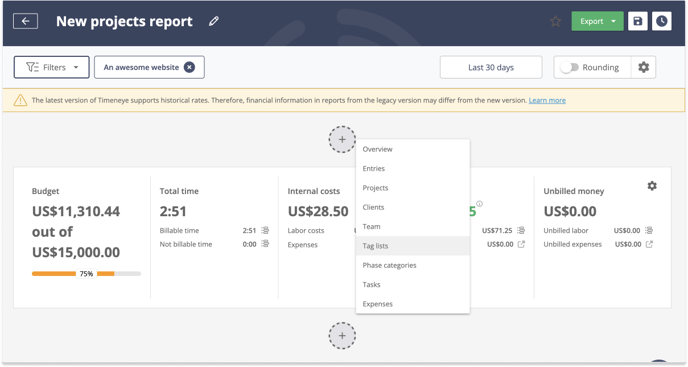Click Budget amount US$11,310.44
The height and width of the screenshot is (367, 688).
click(76, 211)
